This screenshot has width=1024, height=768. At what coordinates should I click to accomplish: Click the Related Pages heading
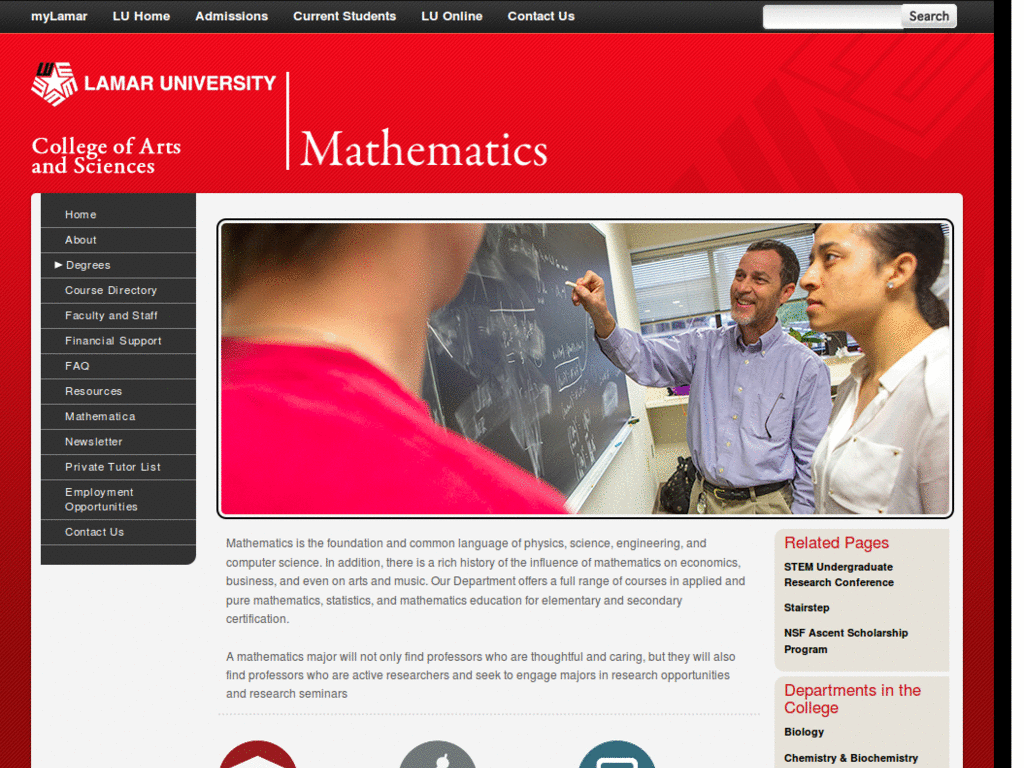pos(837,543)
